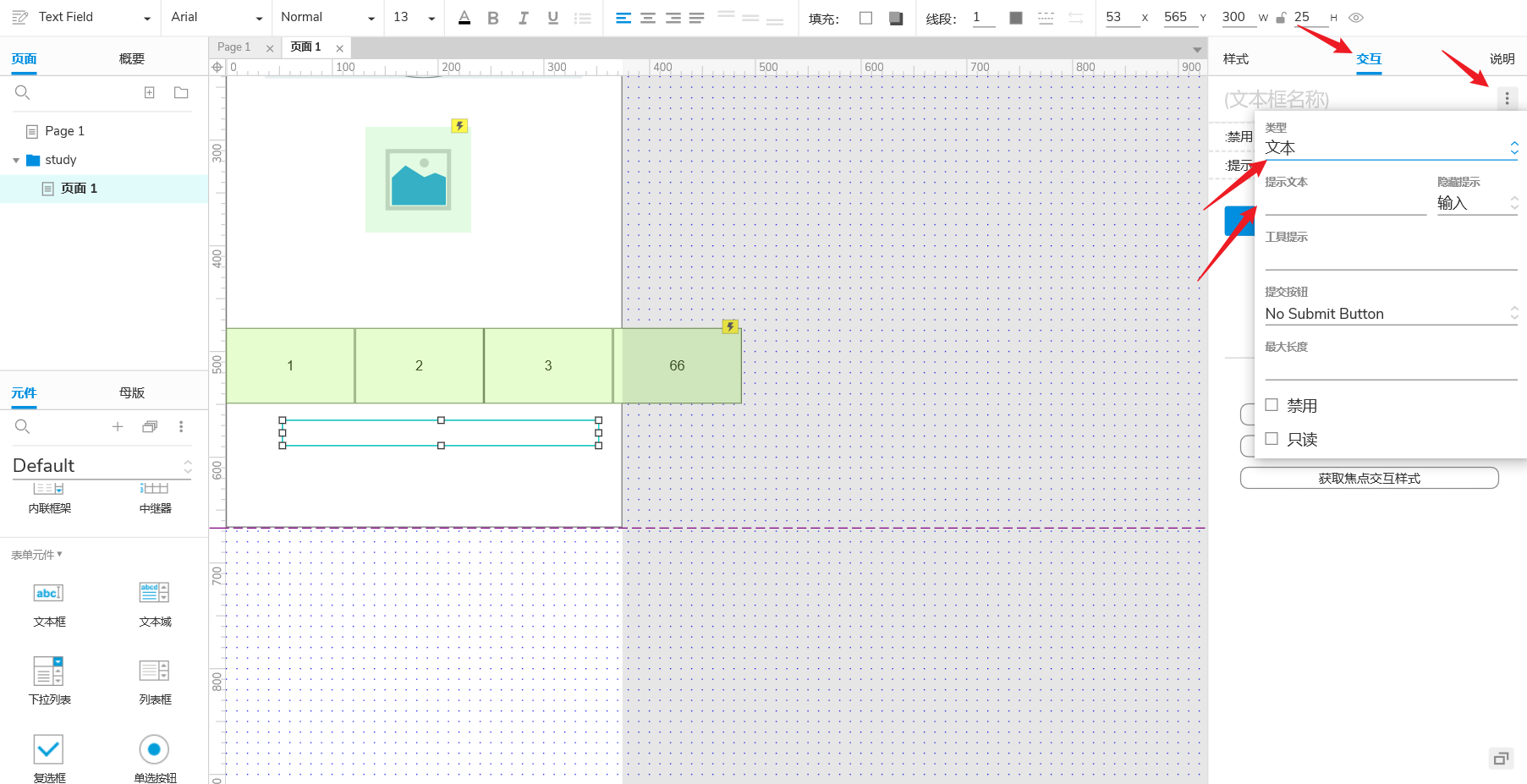Select the 列表框 list box widget
Viewport: 1527px width, 784px height.
[x=155, y=681]
